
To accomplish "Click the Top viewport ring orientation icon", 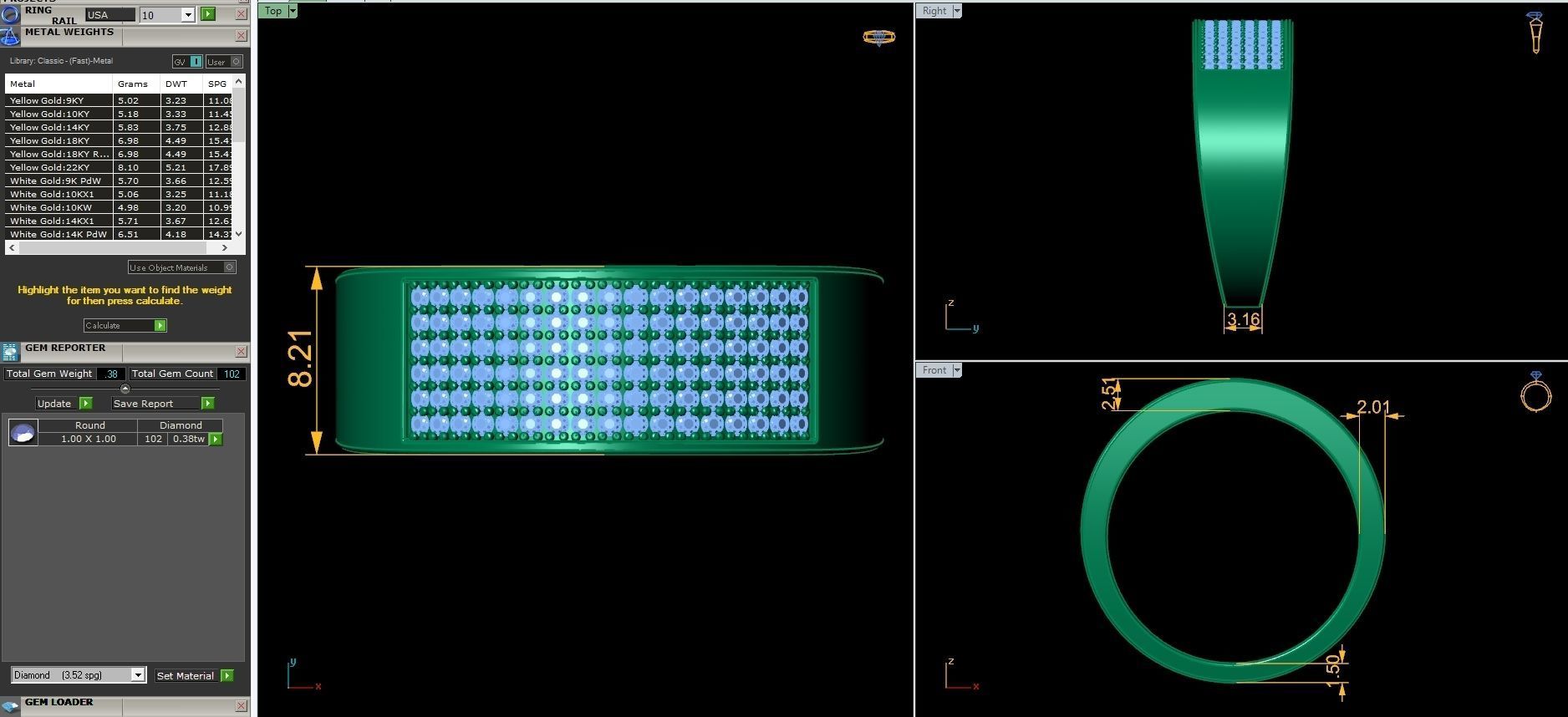I will tap(878, 37).
